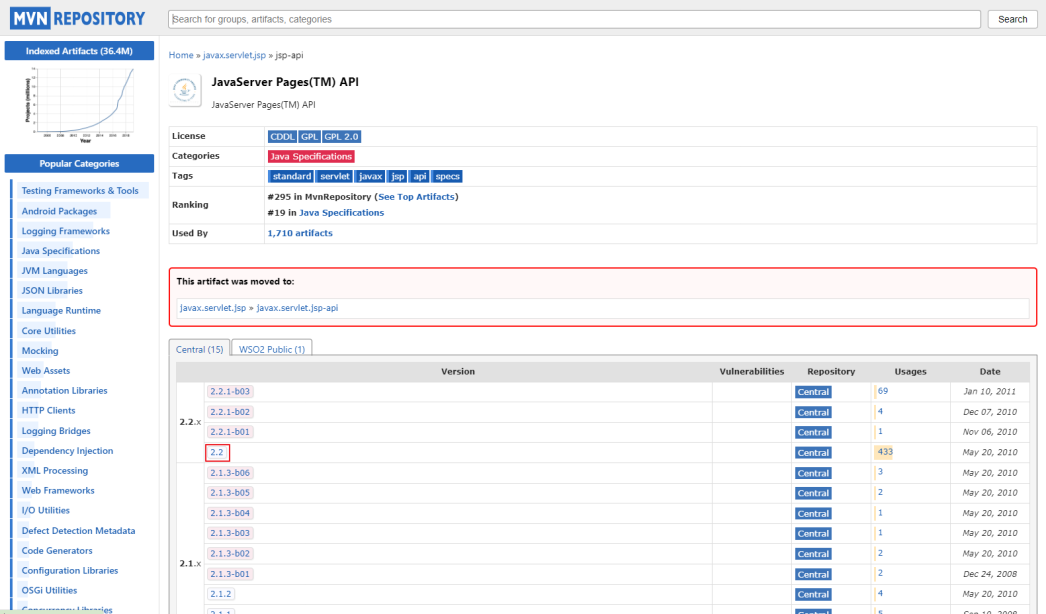
Task: Open Annotation Libraries category
Action: click(x=65, y=391)
